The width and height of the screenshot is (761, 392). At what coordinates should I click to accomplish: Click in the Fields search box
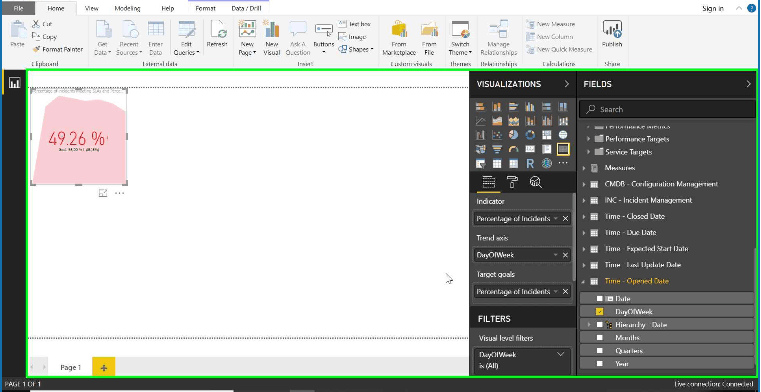tap(667, 110)
